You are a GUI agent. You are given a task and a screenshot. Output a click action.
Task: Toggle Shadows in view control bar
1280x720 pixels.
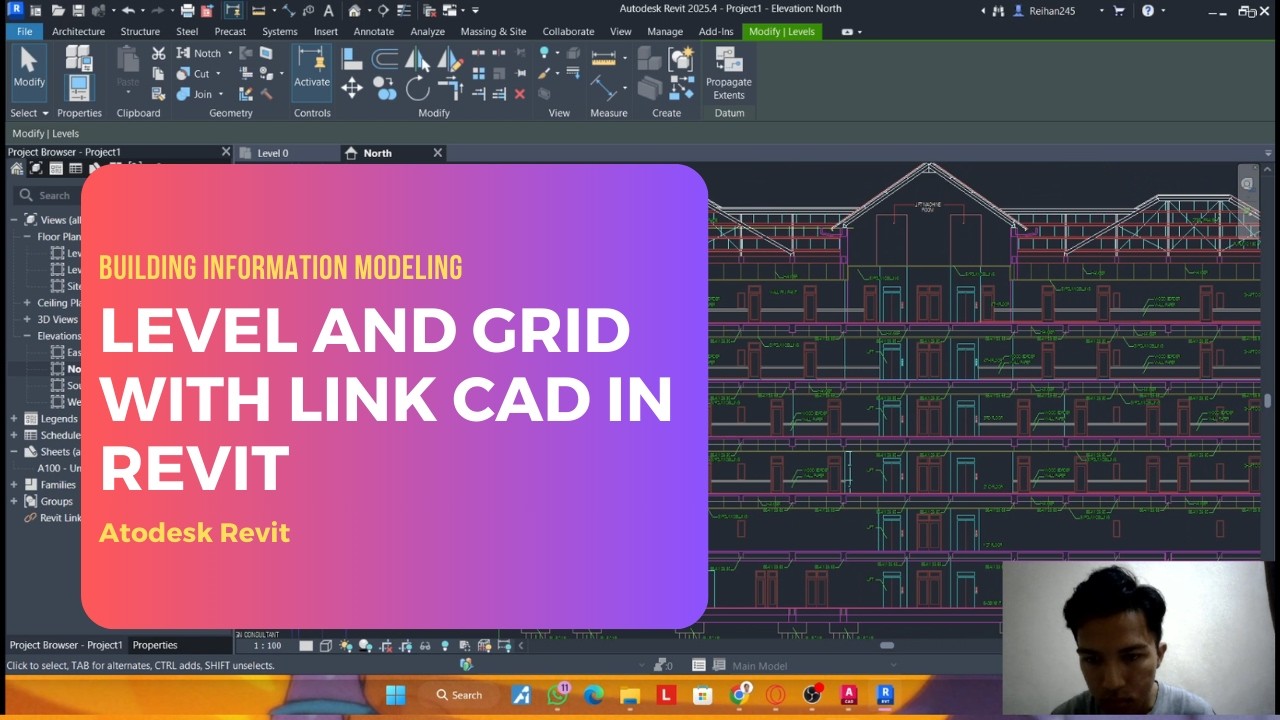pyautogui.click(x=365, y=646)
